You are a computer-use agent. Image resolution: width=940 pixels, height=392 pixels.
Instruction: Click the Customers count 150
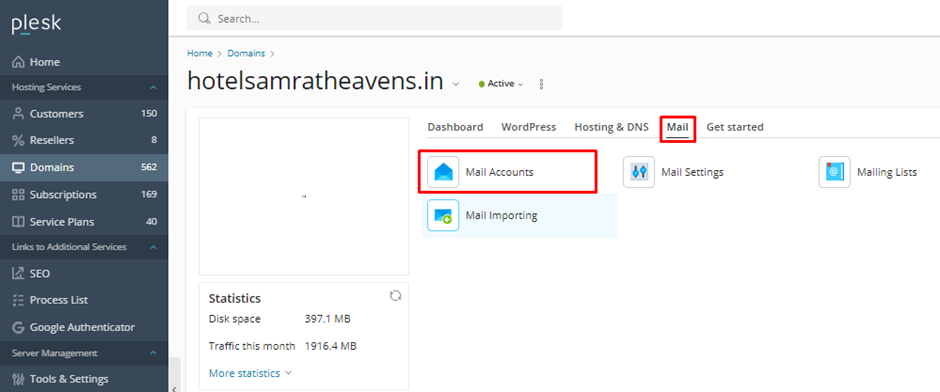coord(149,113)
